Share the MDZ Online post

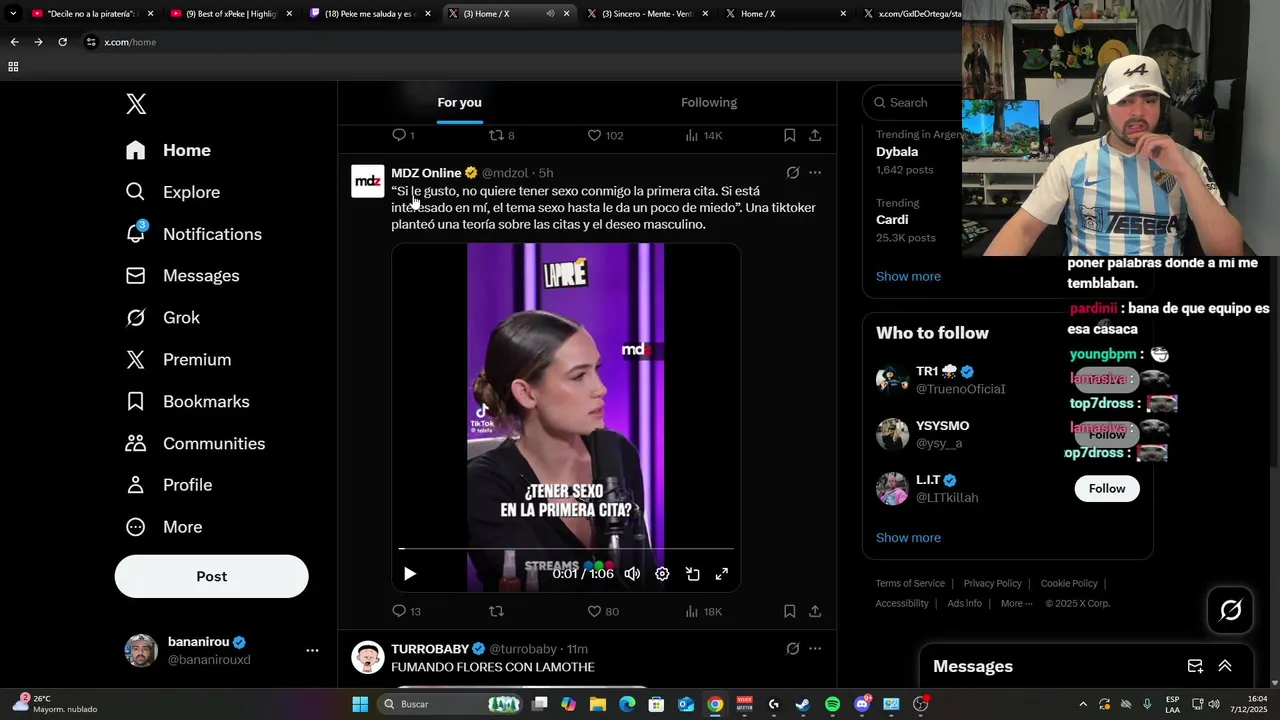coord(815,611)
